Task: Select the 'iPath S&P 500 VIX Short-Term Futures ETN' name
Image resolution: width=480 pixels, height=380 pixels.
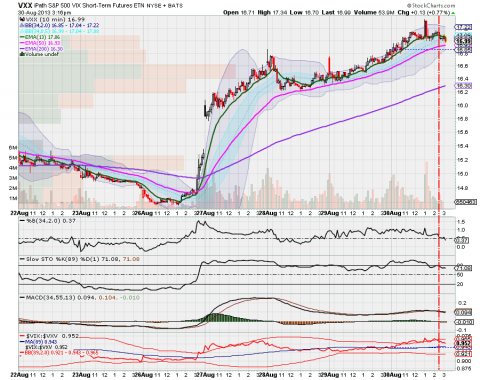Action: [89, 6]
